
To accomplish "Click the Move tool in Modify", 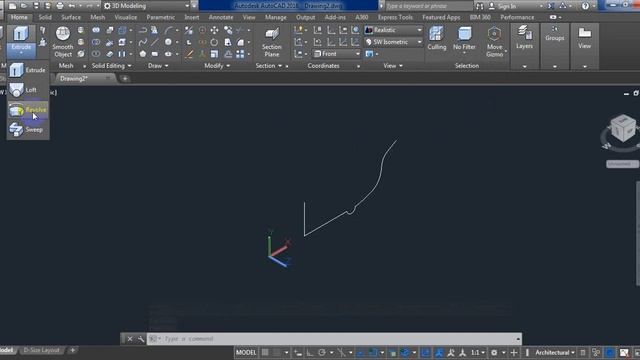I will 214,30.
